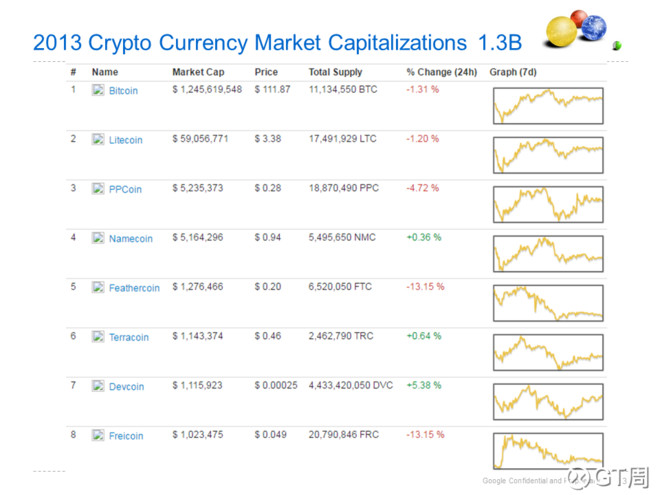The height and width of the screenshot is (495, 660).
Task: Sort by Total Supply column header
Action: tap(336, 72)
